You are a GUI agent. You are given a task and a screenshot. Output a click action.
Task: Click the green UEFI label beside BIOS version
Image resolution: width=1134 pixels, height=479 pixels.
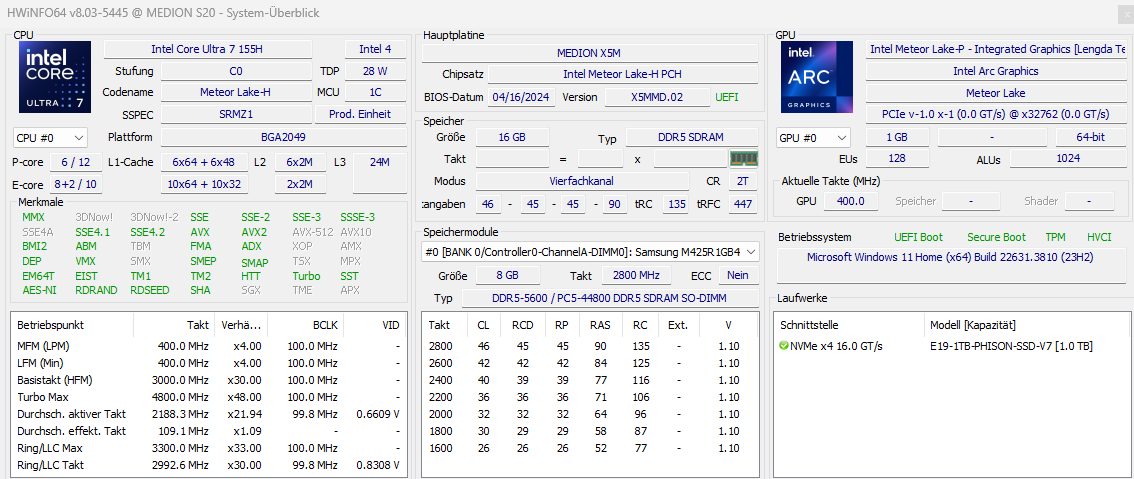pyautogui.click(x=727, y=97)
